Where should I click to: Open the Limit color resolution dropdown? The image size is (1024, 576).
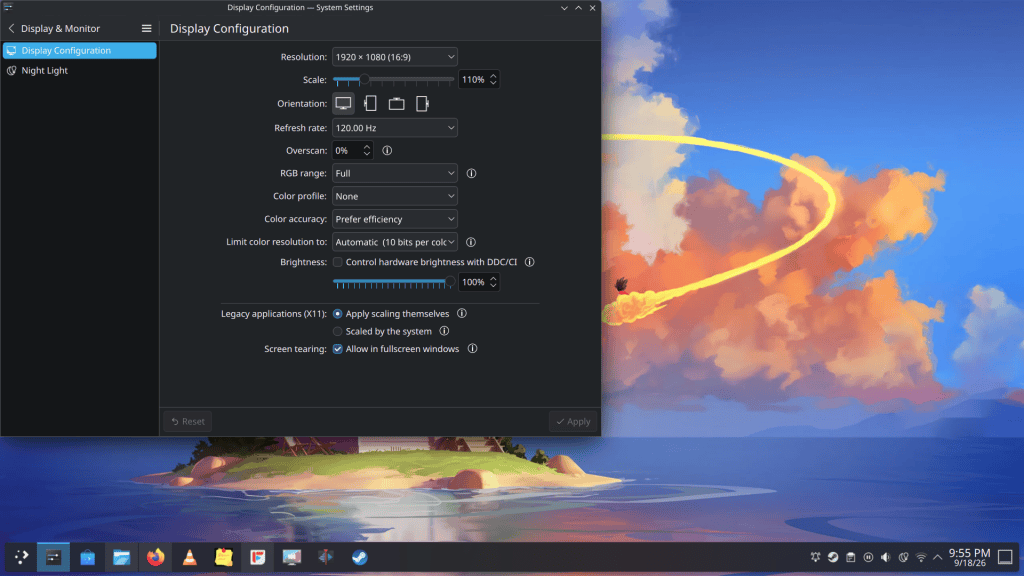pyautogui.click(x=394, y=242)
